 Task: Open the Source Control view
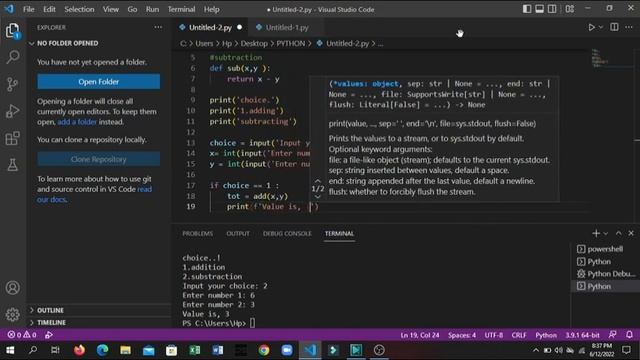pyautogui.click(x=13, y=84)
